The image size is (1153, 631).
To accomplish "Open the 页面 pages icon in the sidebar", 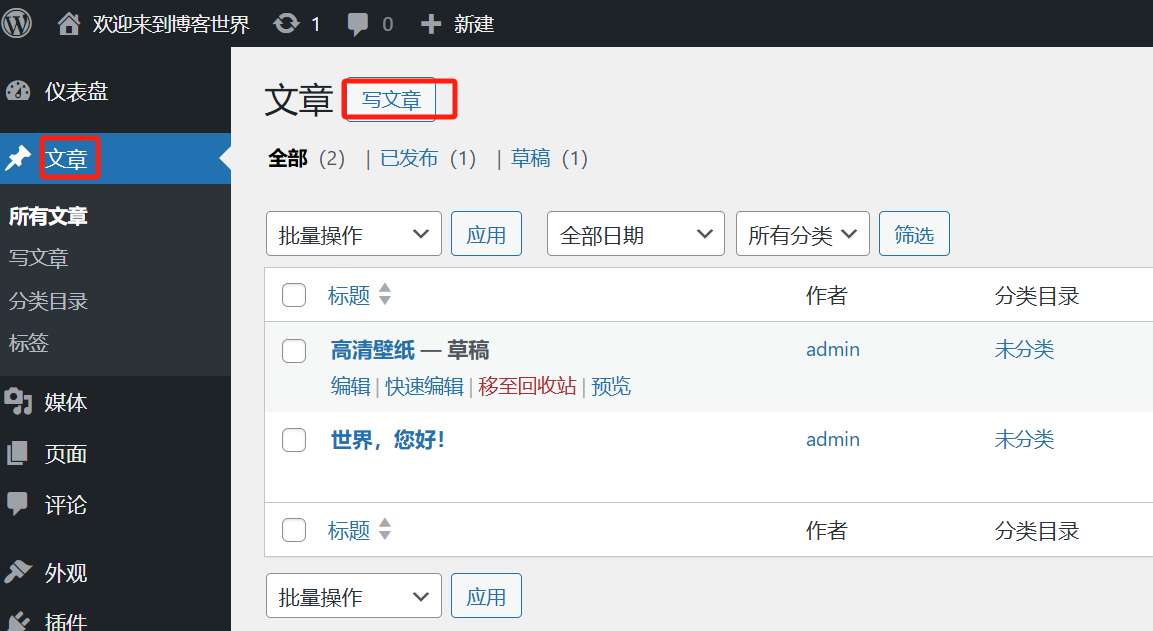I will pos(18,453).
